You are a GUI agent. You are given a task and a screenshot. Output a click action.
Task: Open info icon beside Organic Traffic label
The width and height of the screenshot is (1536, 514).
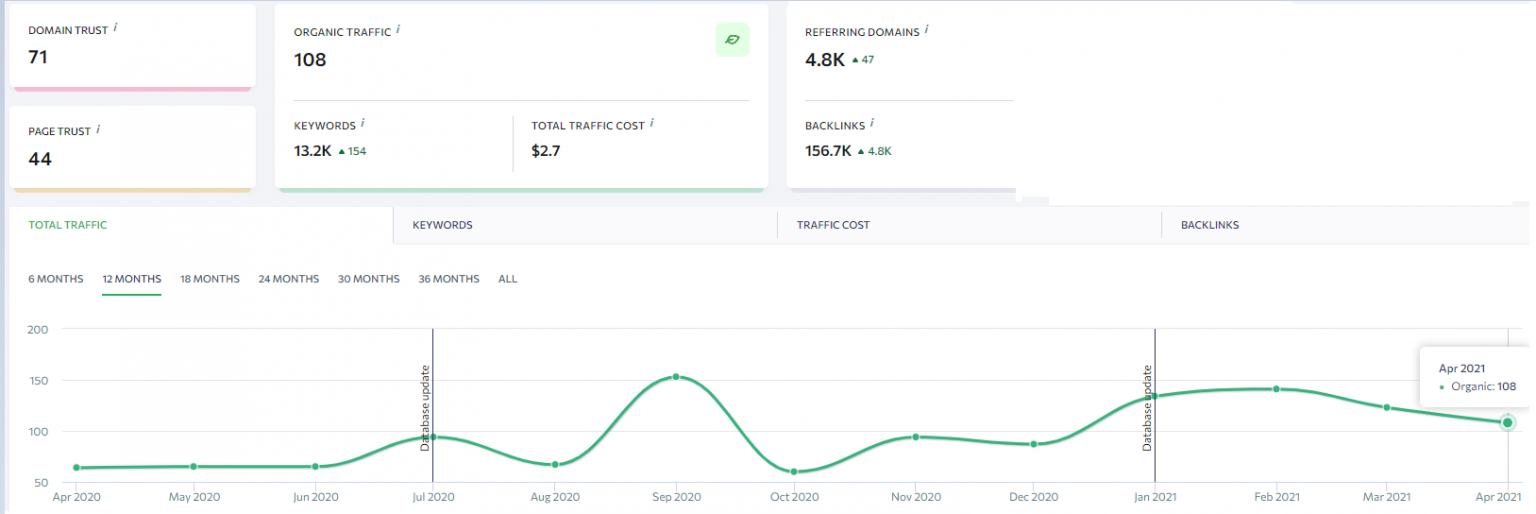coord(398,30)
